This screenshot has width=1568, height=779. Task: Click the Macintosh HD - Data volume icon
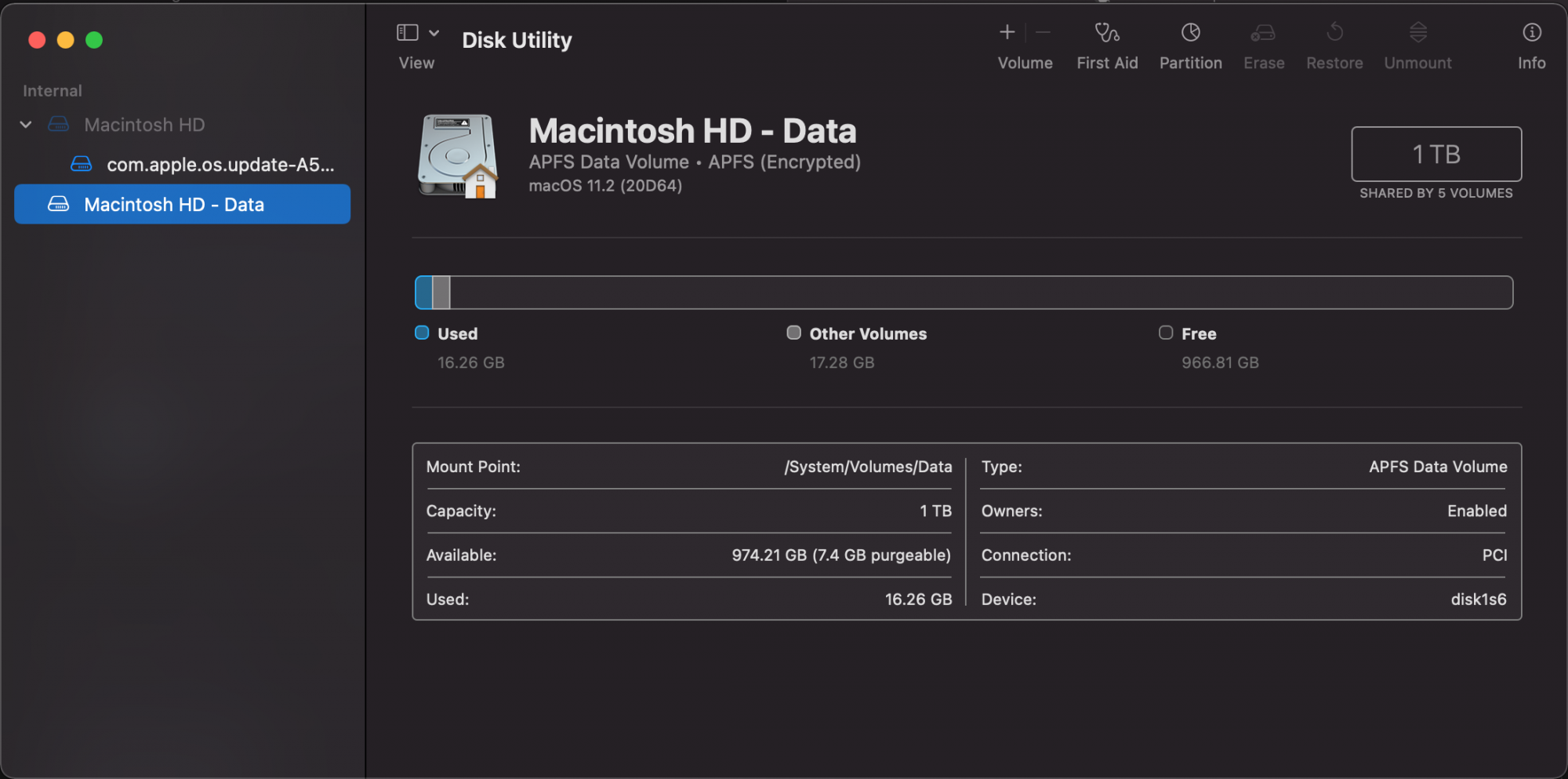point(59,204)
